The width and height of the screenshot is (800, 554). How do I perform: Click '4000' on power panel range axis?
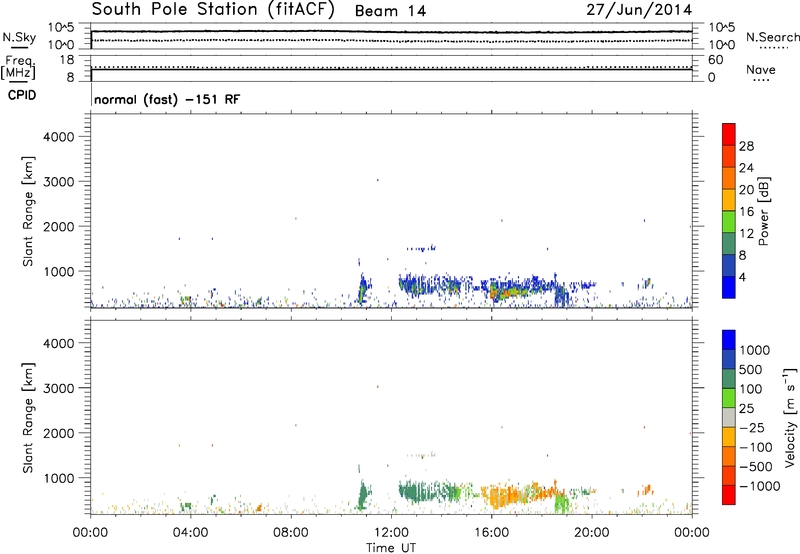click(59, 137)
